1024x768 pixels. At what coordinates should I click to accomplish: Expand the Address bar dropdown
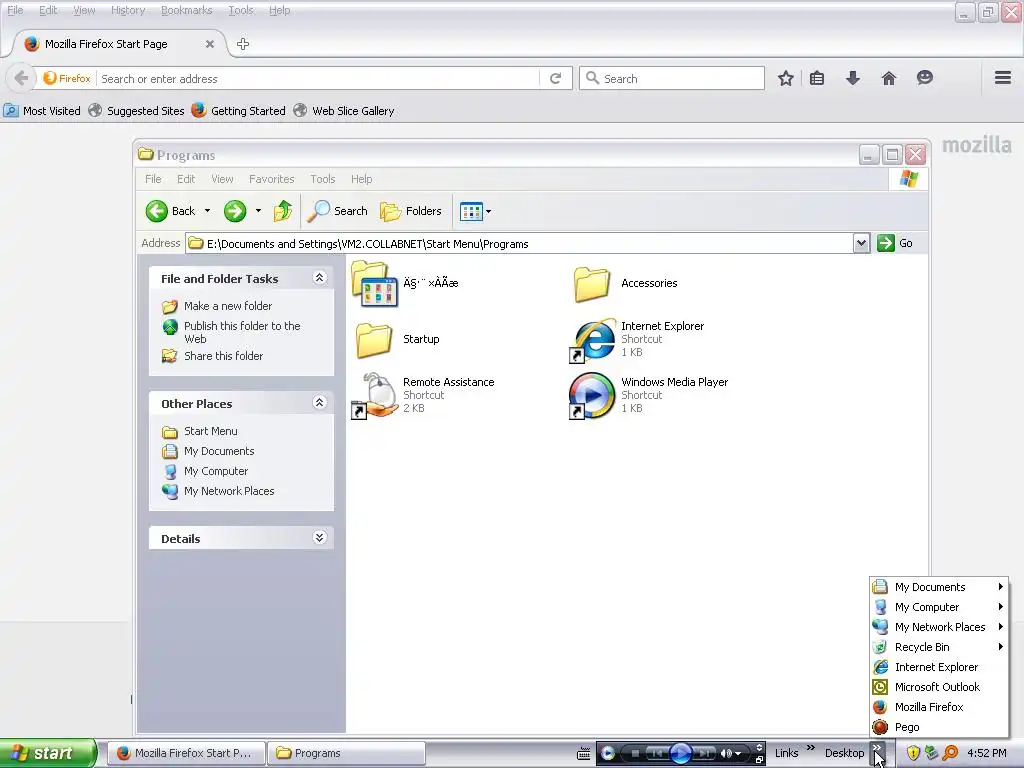coord(861,244)
